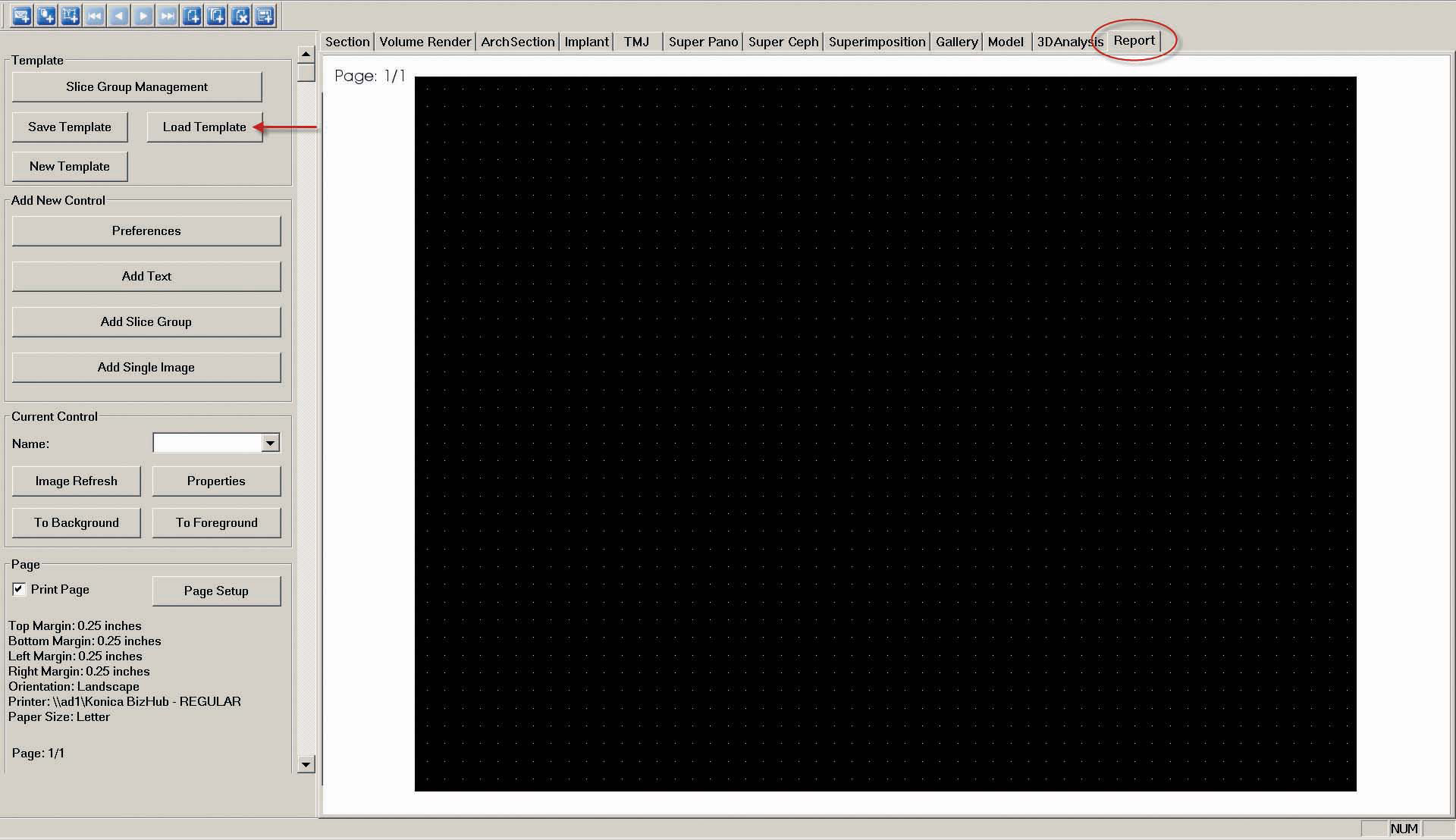Click the add new page icon
This screenshot has width=1456, height=840.
tap(192, 16)
